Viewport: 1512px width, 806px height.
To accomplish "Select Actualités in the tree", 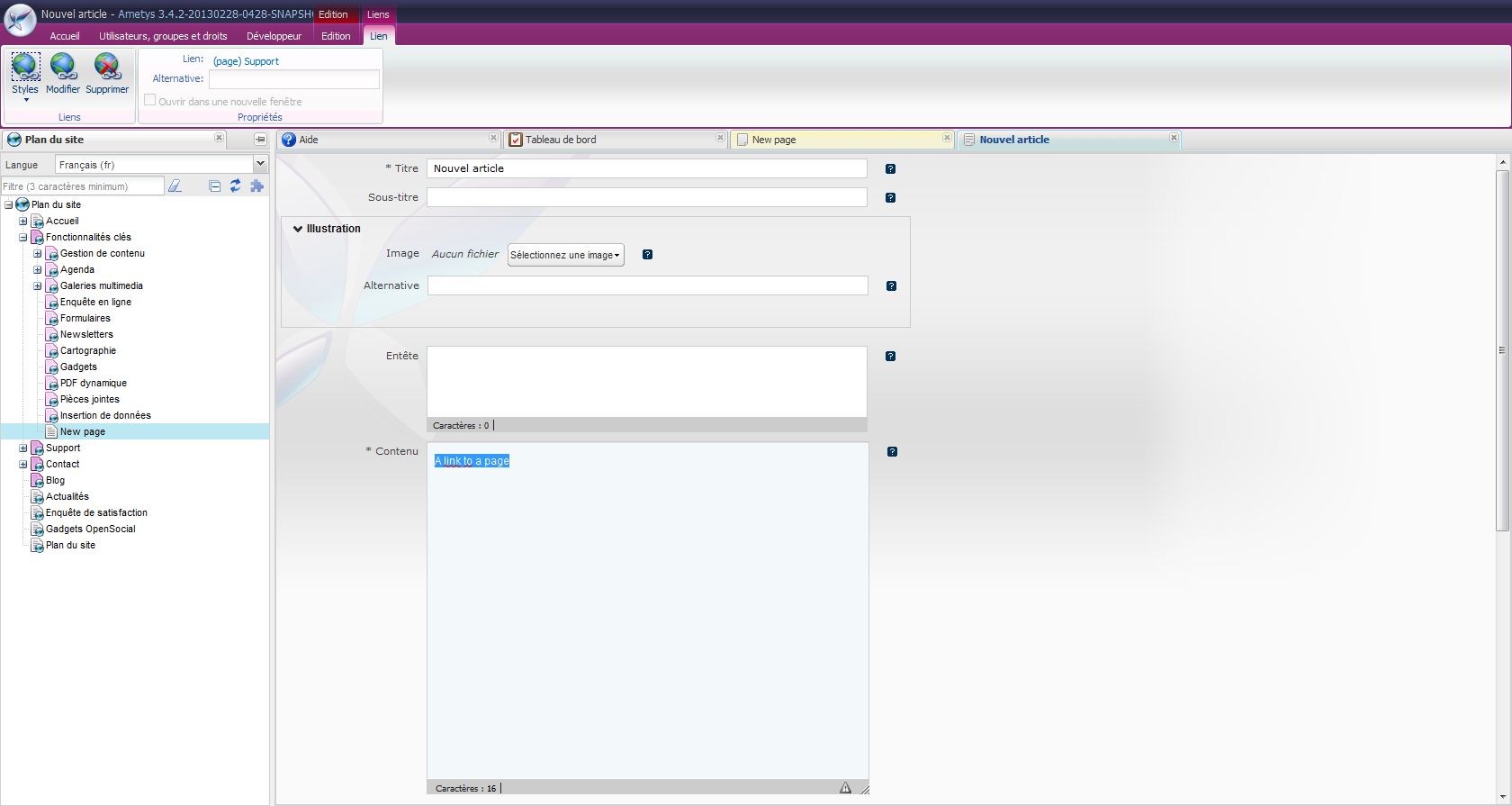I will 67,496.
